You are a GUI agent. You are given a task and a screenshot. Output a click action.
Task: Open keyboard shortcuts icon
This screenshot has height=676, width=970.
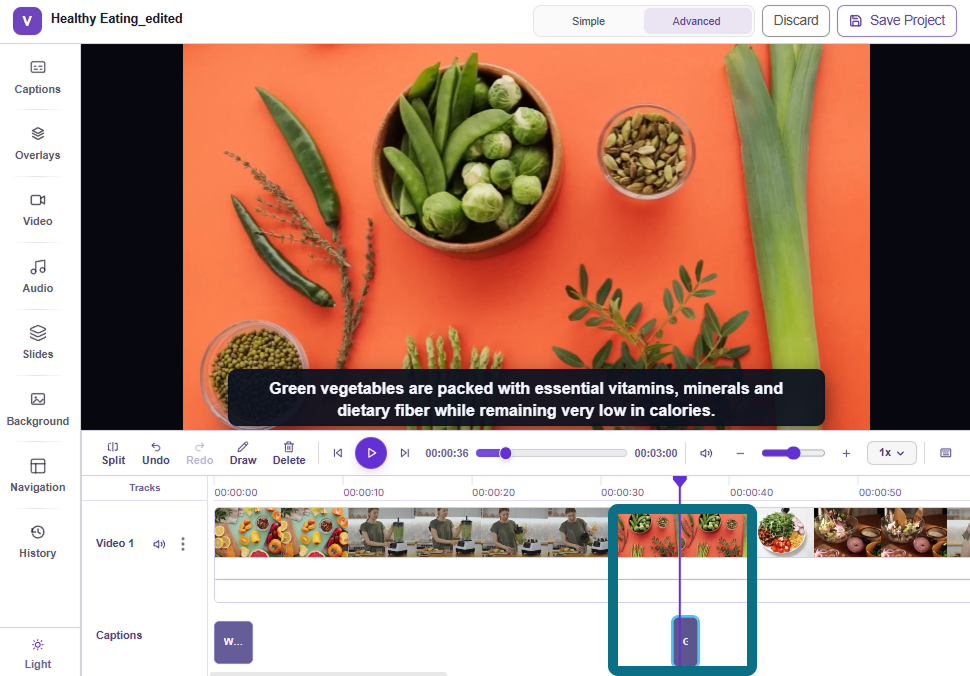(945, 453)
